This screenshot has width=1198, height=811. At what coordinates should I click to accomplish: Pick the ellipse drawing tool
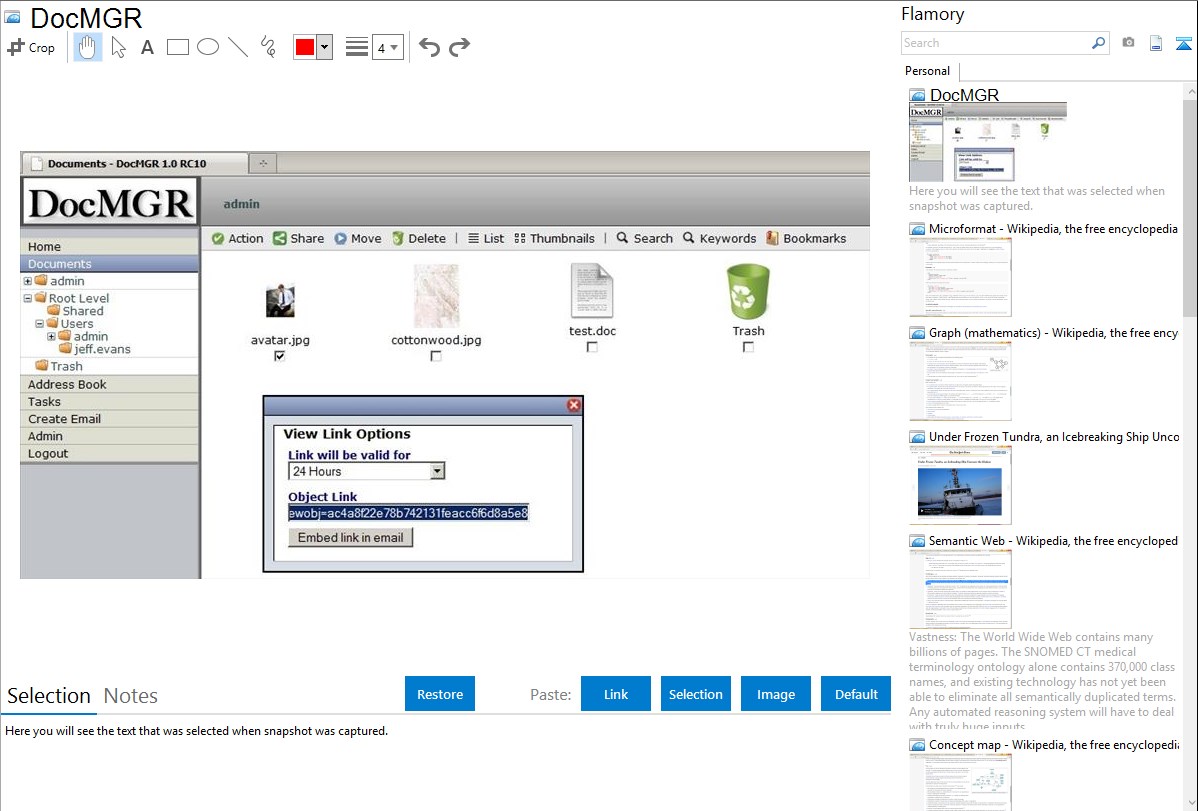coord(208,47)
